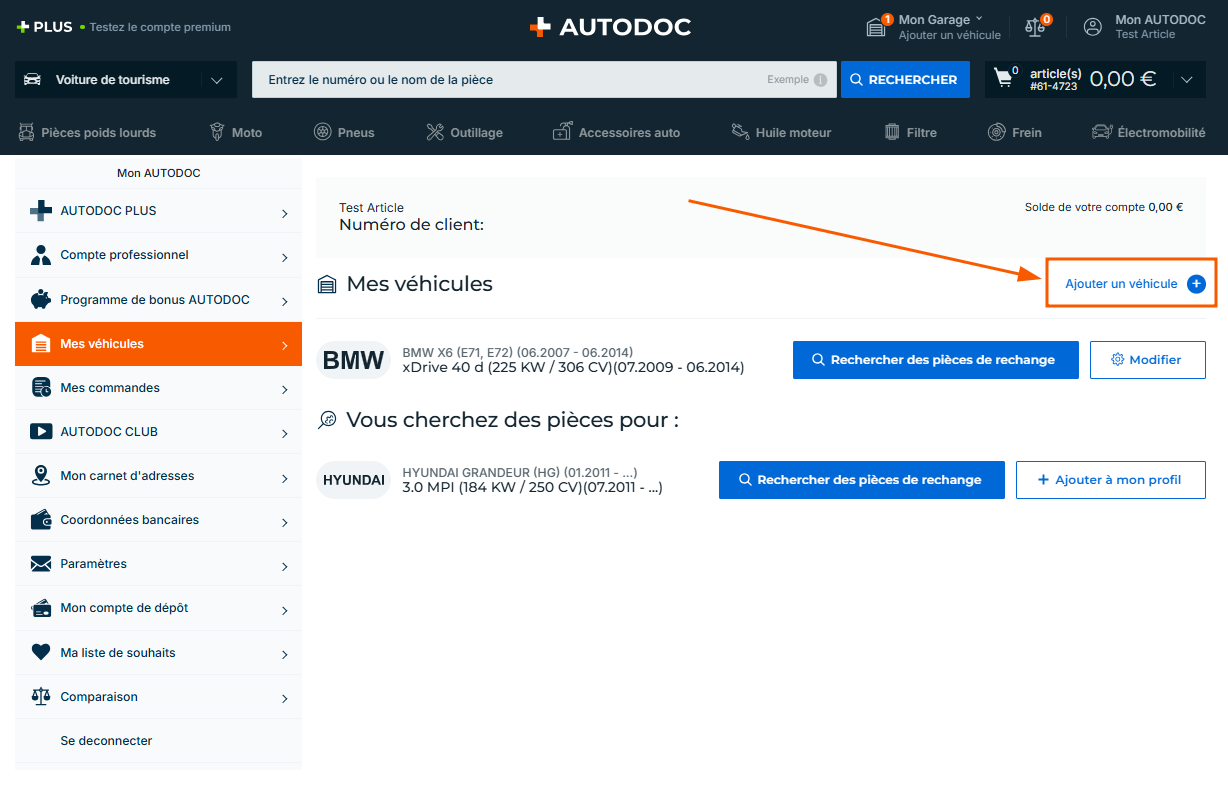The width and height of the screenshot is (1228, 794).
Task: Click Ajouter à mon profil for Hyundai
Action: [x=1109, y=480]
